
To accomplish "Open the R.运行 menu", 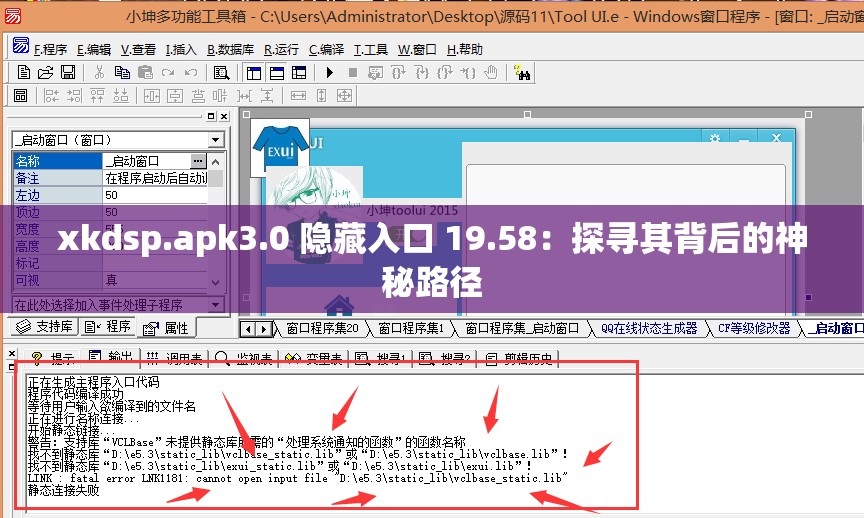I will click(x=281, y=50).
